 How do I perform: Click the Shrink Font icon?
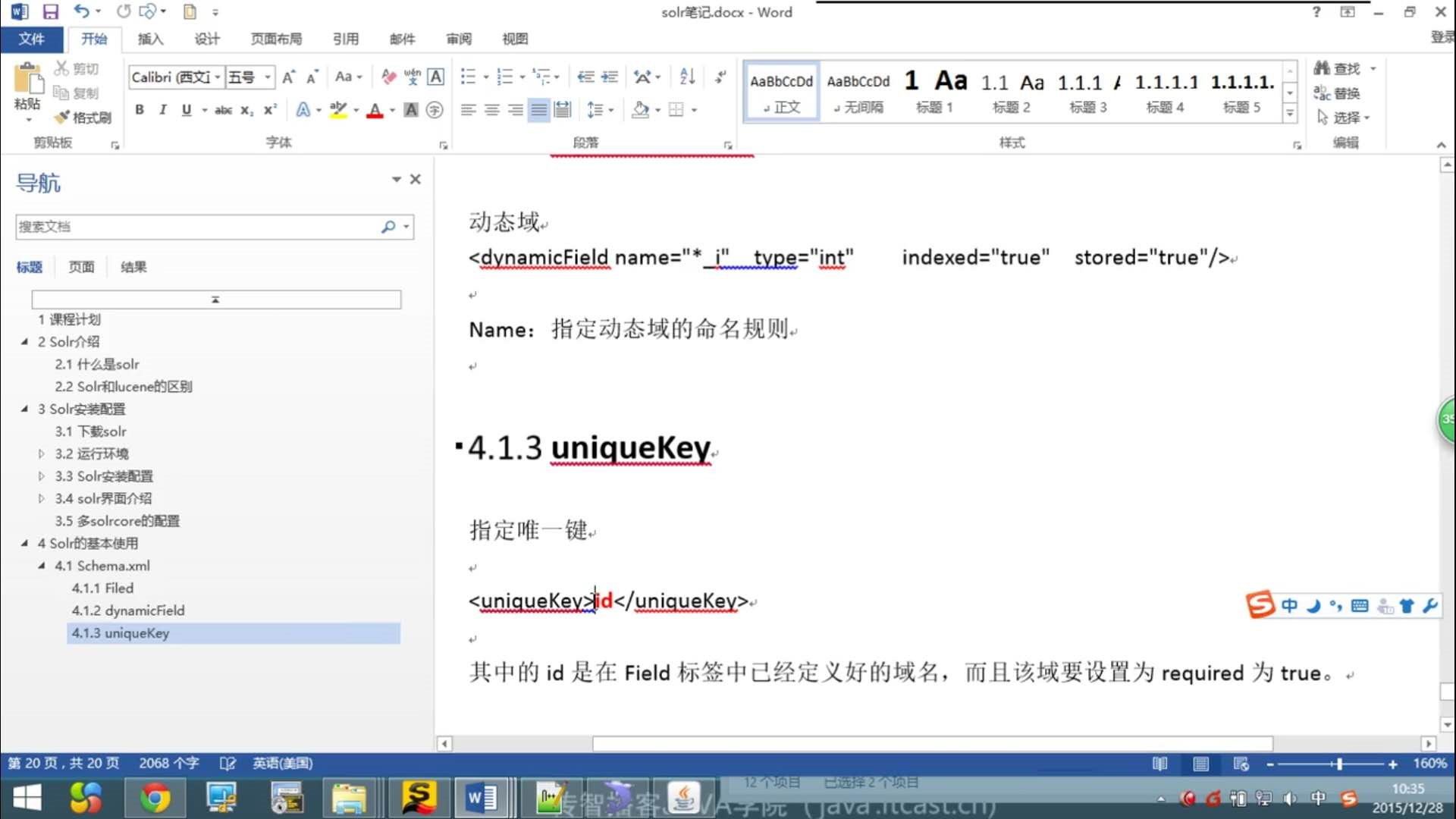(312, 77)
